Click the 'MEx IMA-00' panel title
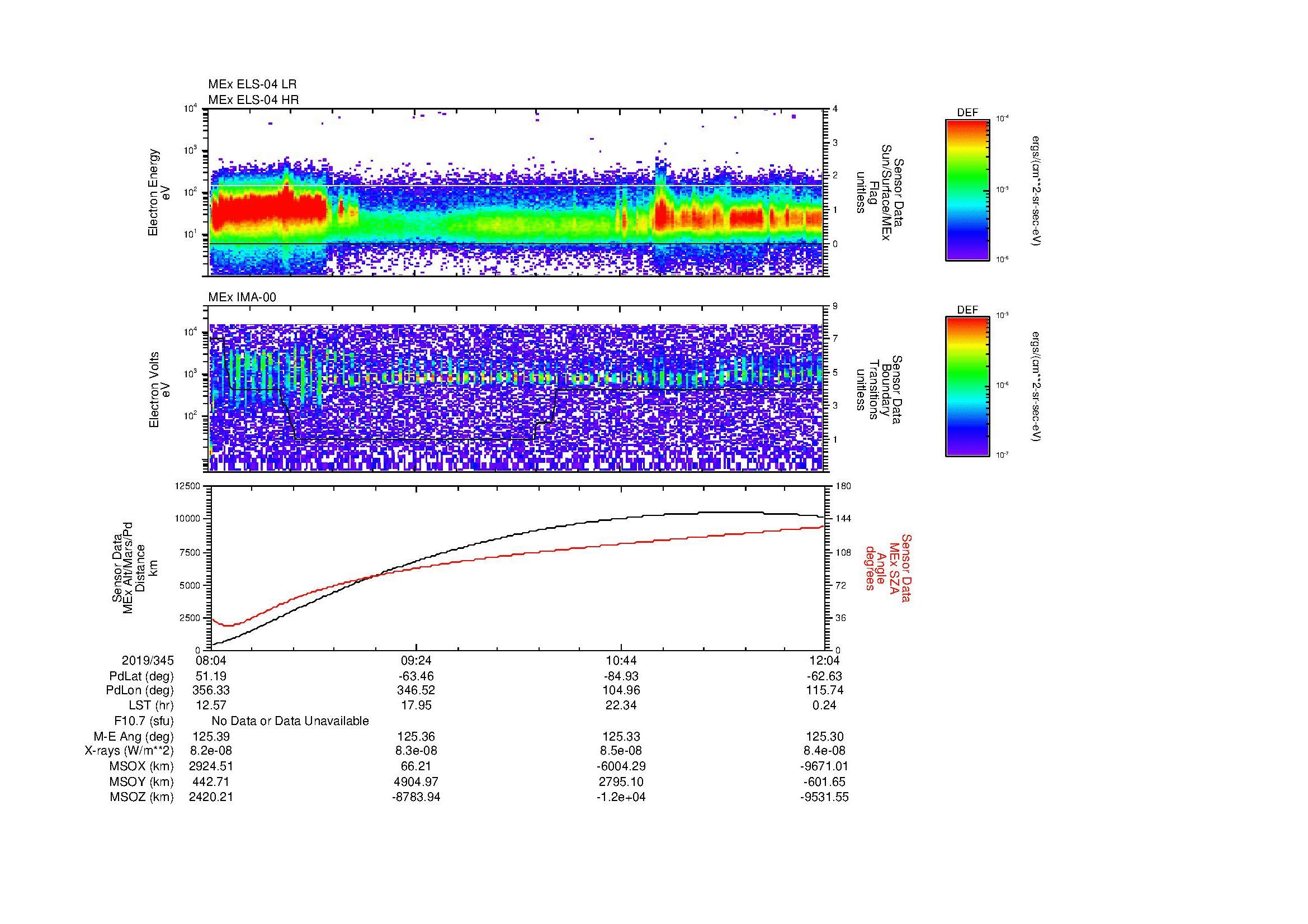The width and height of the screenshot is (1308, 924). tap(242, 297)
